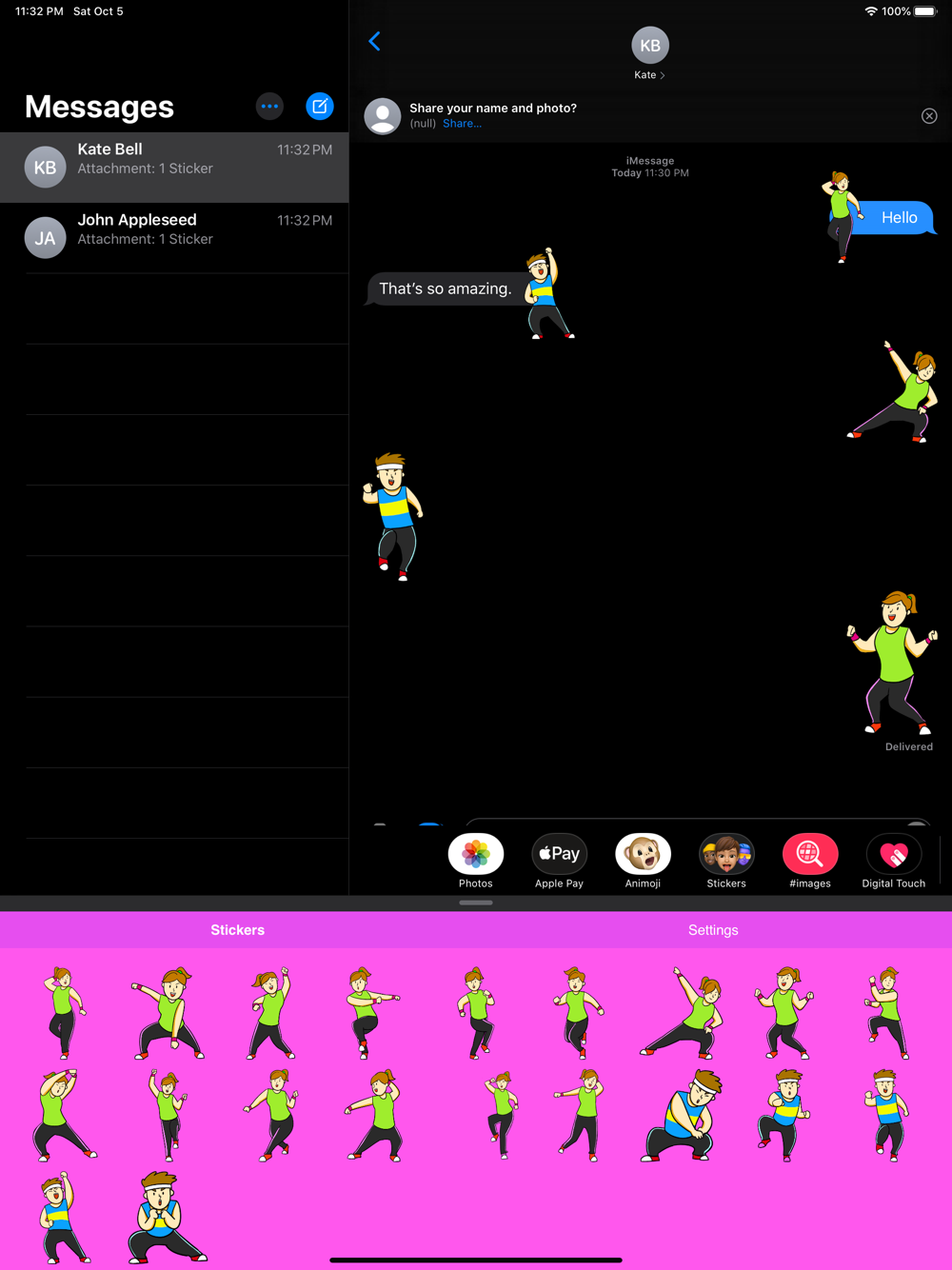Select fourth sticker in second row

tap(374, 1115)
